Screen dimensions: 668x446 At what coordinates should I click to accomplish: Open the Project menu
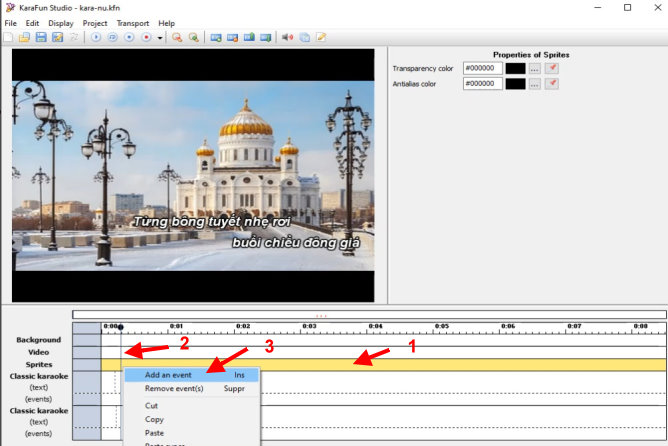point(95,23)
